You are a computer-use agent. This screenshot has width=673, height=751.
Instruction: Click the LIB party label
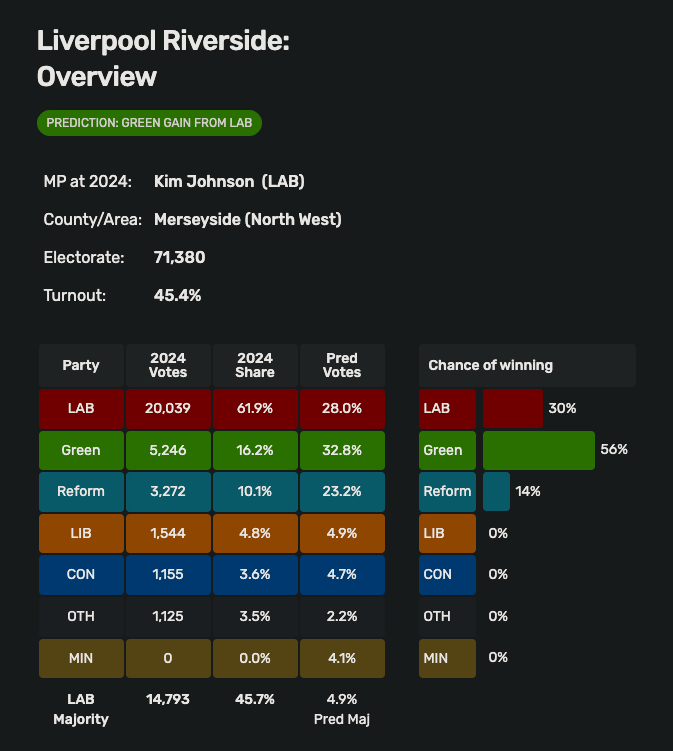[x=81, y=533]
